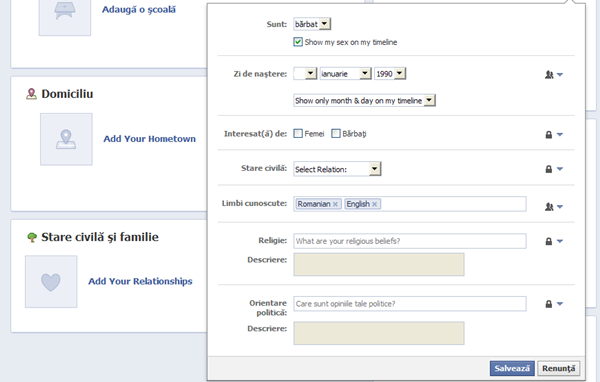Check the Femei interest checkbox
600x382 pixels.
pyautogui.click(x=298, y=133)
